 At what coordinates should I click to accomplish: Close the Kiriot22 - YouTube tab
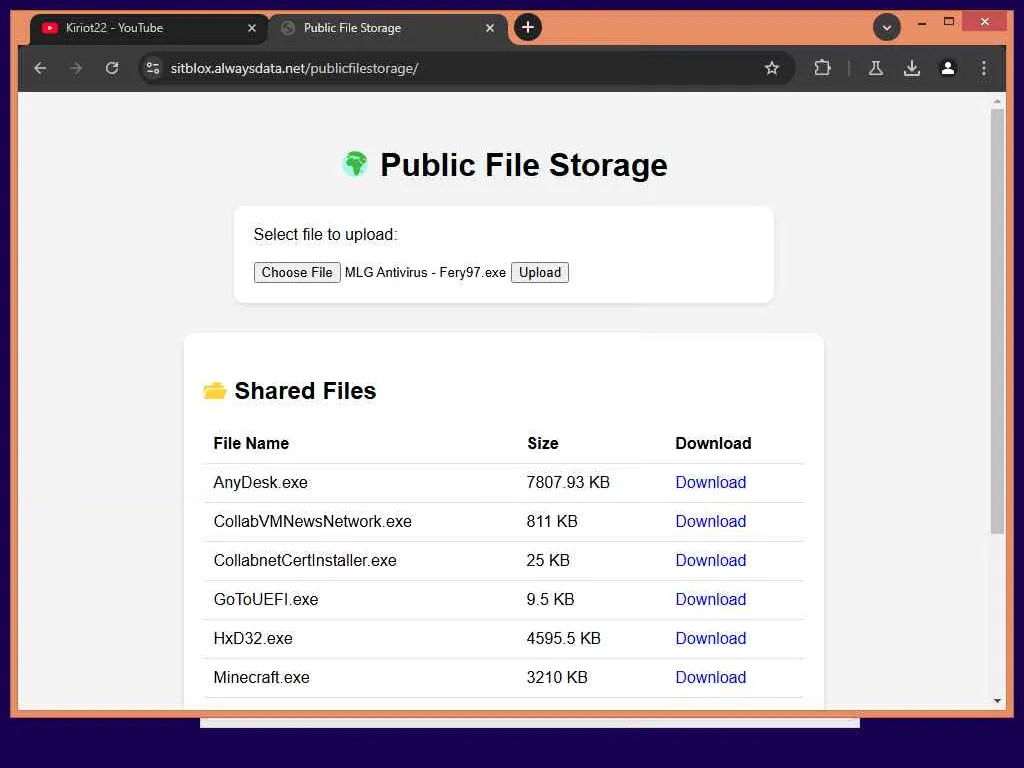click(252, 28)
